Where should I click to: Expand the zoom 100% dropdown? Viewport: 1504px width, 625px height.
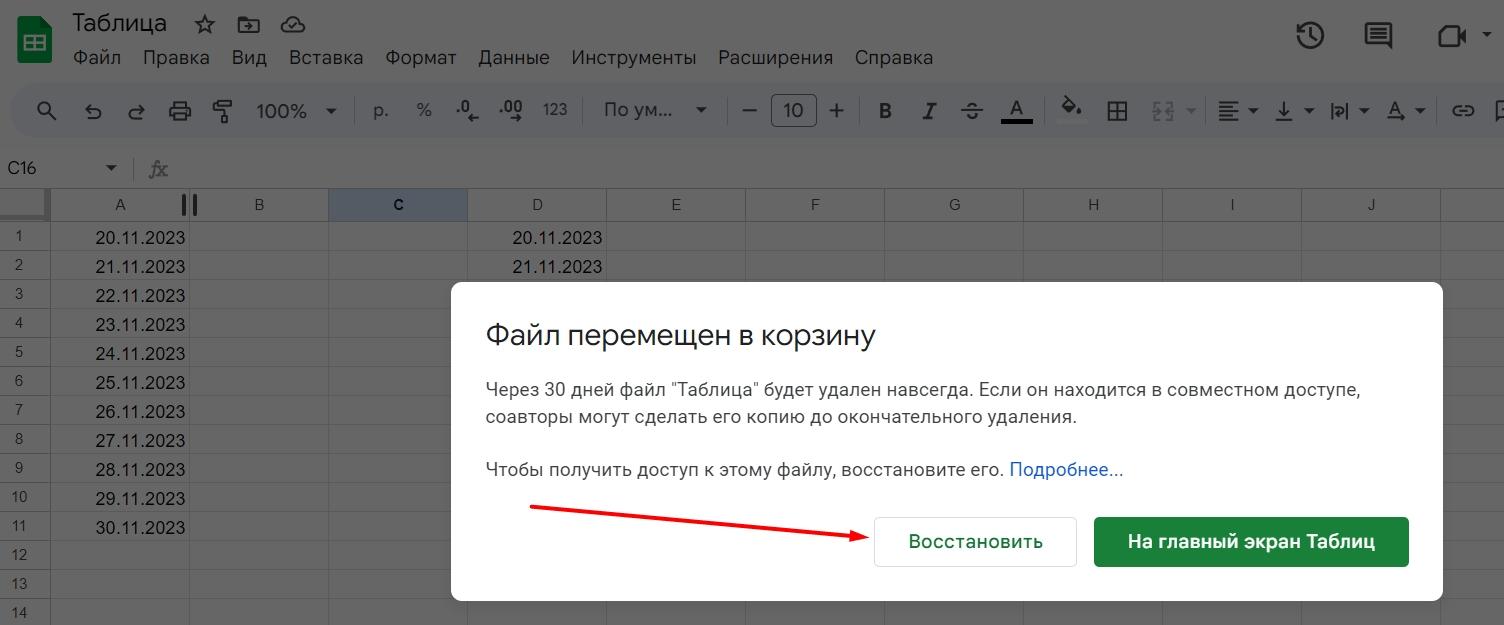(296, 111)
